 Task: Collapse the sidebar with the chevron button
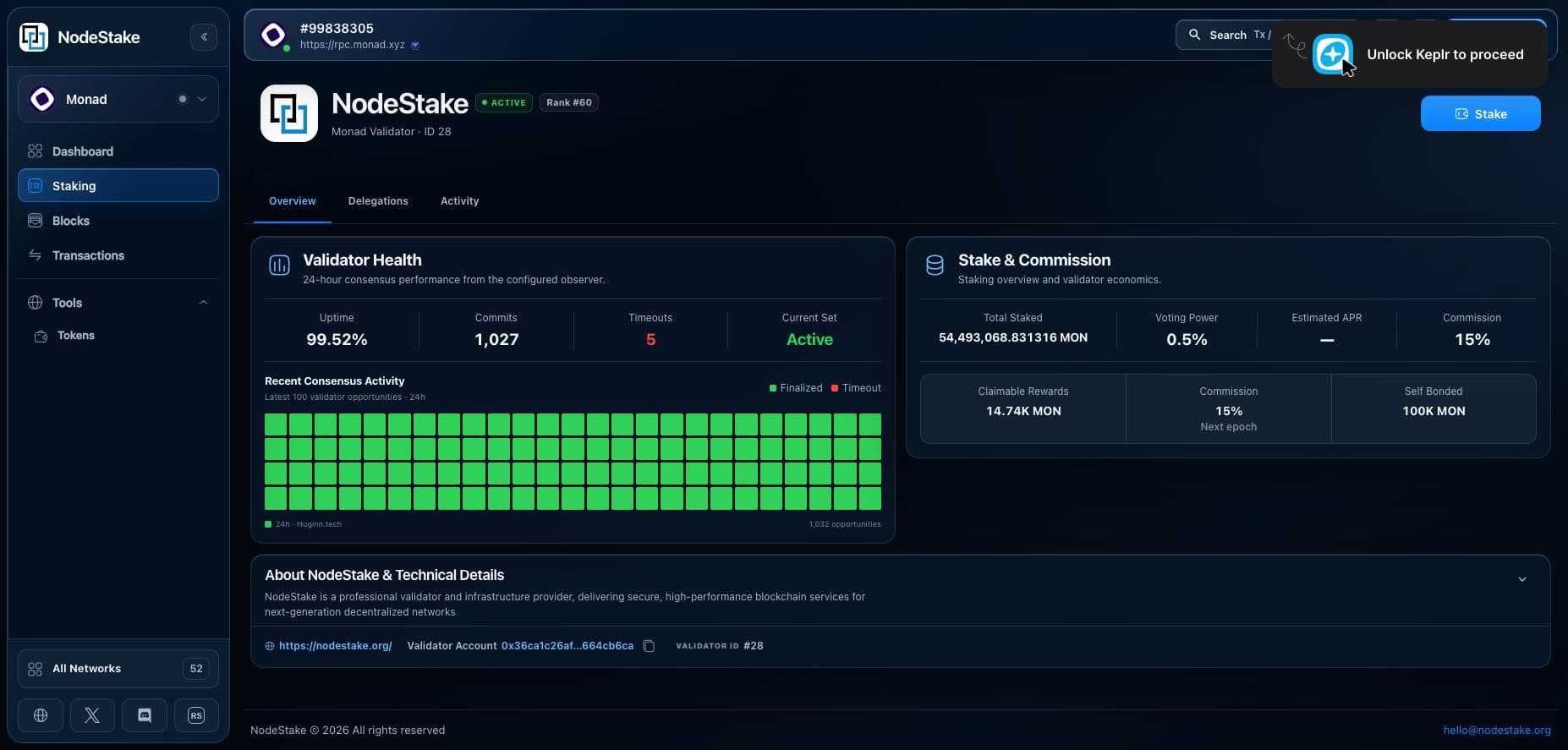tap(204, 37)
